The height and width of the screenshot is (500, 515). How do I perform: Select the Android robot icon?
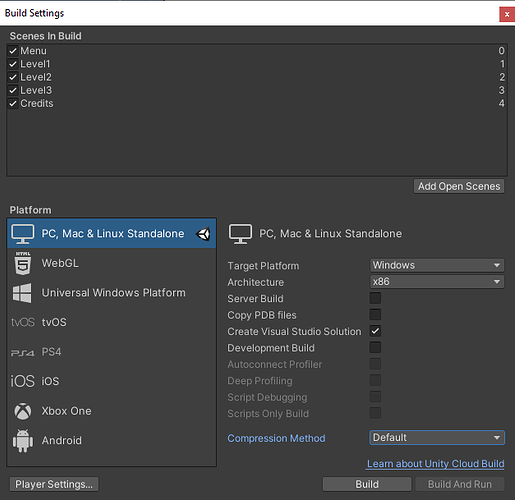23,441
